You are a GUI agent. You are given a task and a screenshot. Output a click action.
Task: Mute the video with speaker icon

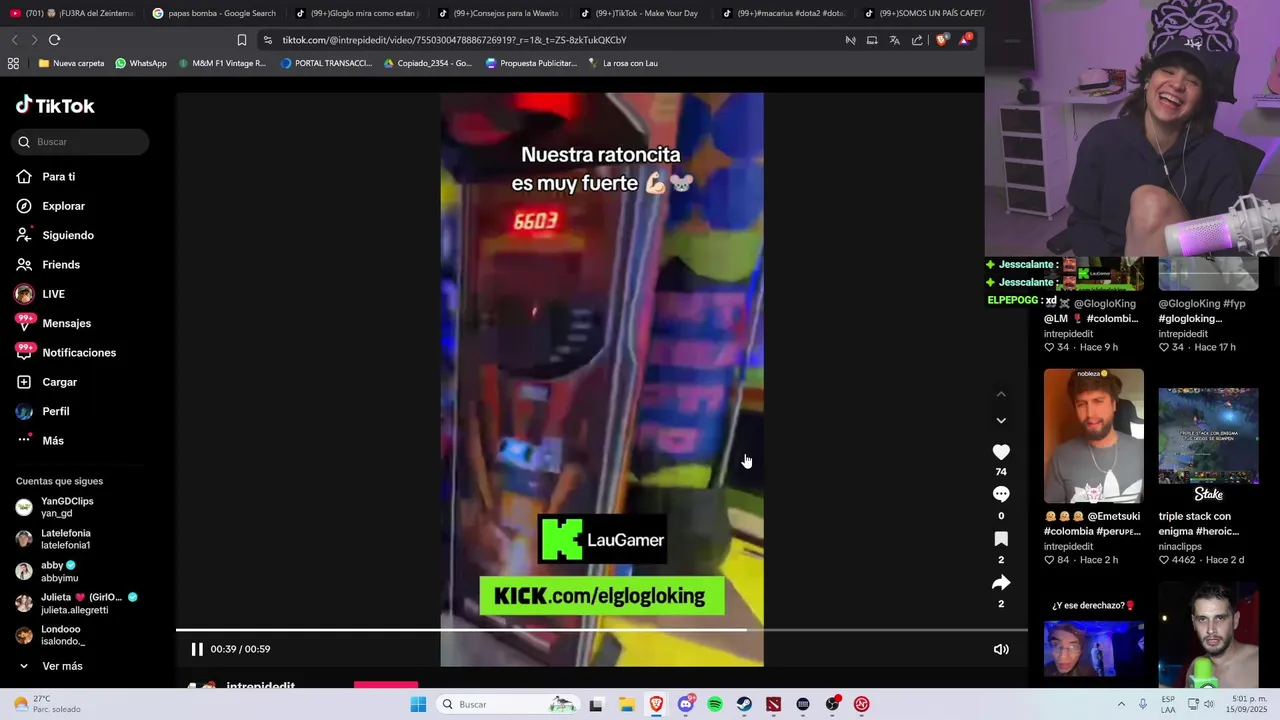point(1001,649)
